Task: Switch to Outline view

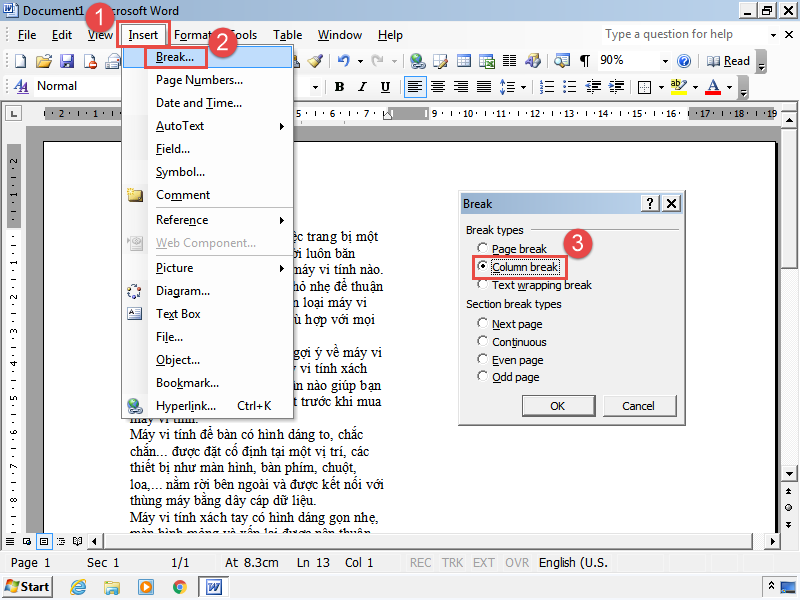Action: [x=61, y=541]
